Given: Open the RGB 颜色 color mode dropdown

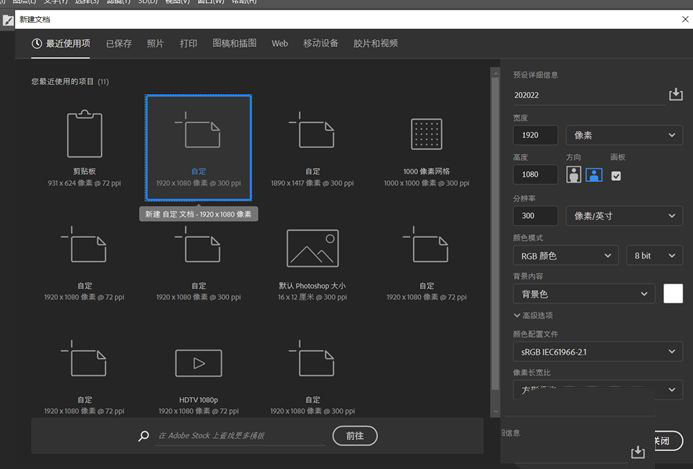Looking at the screenshot, I should [565, 256].
